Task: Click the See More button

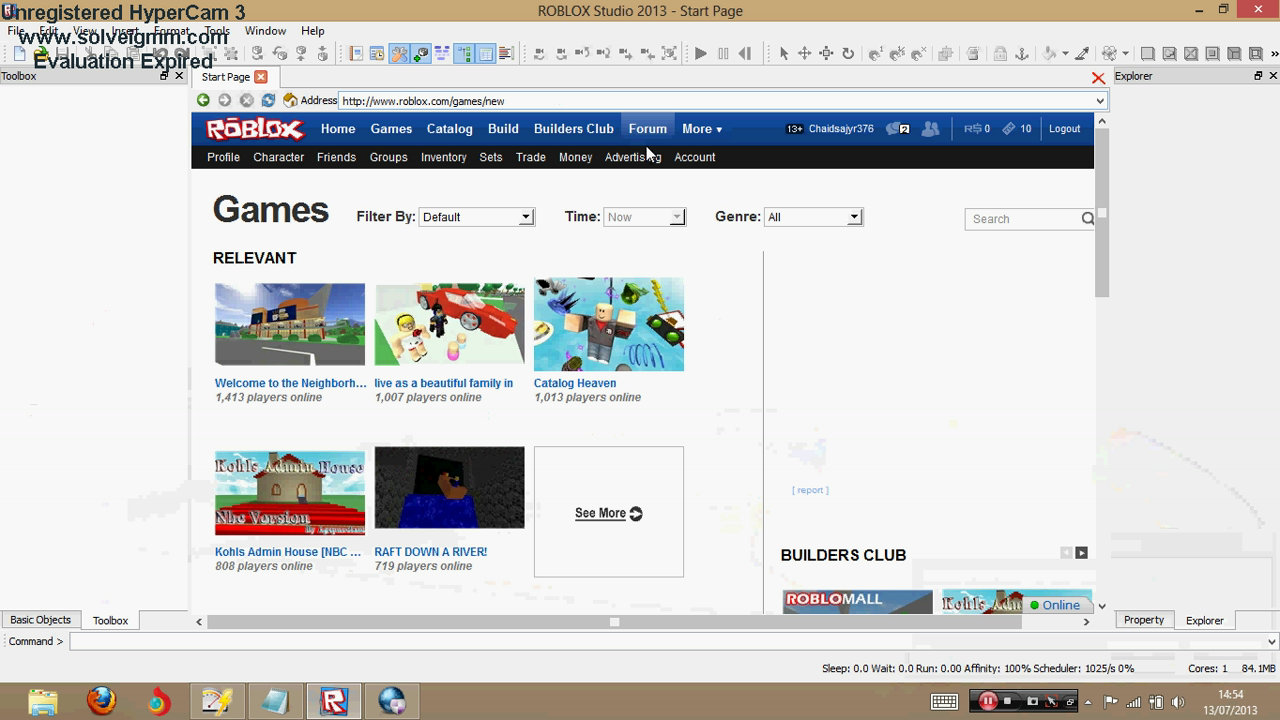Action: tap(608, 513)
